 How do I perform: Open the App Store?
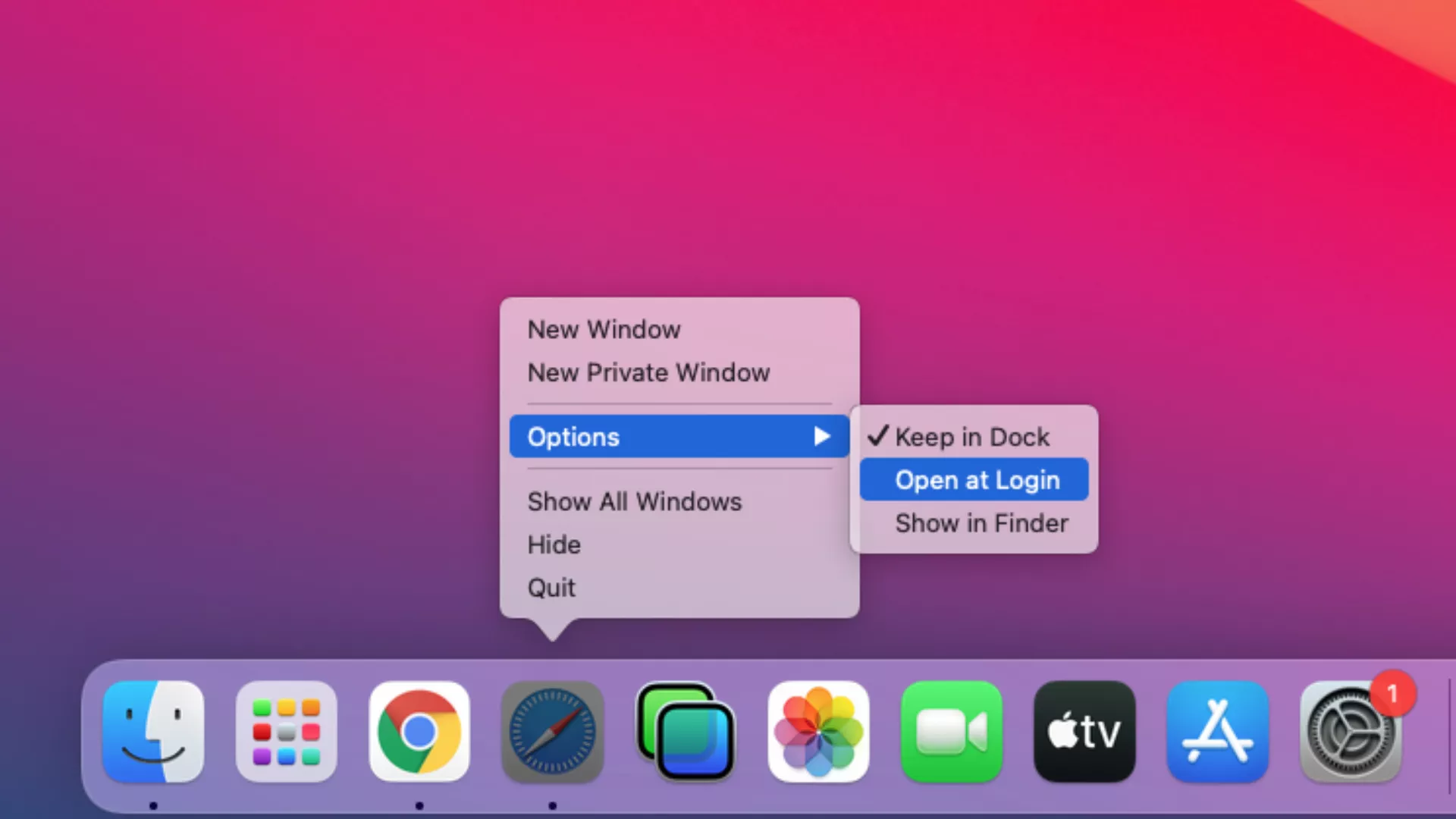coord(1218,732)
